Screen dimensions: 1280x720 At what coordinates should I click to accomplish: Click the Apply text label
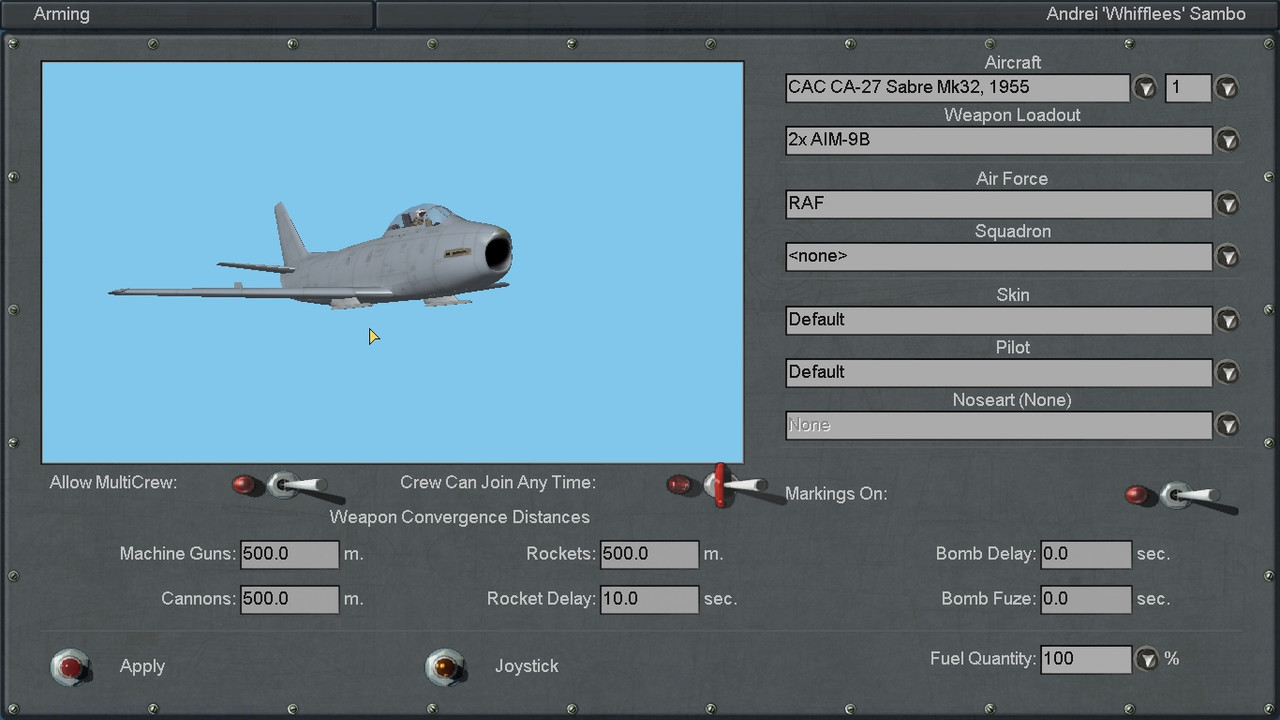point(142,666)
